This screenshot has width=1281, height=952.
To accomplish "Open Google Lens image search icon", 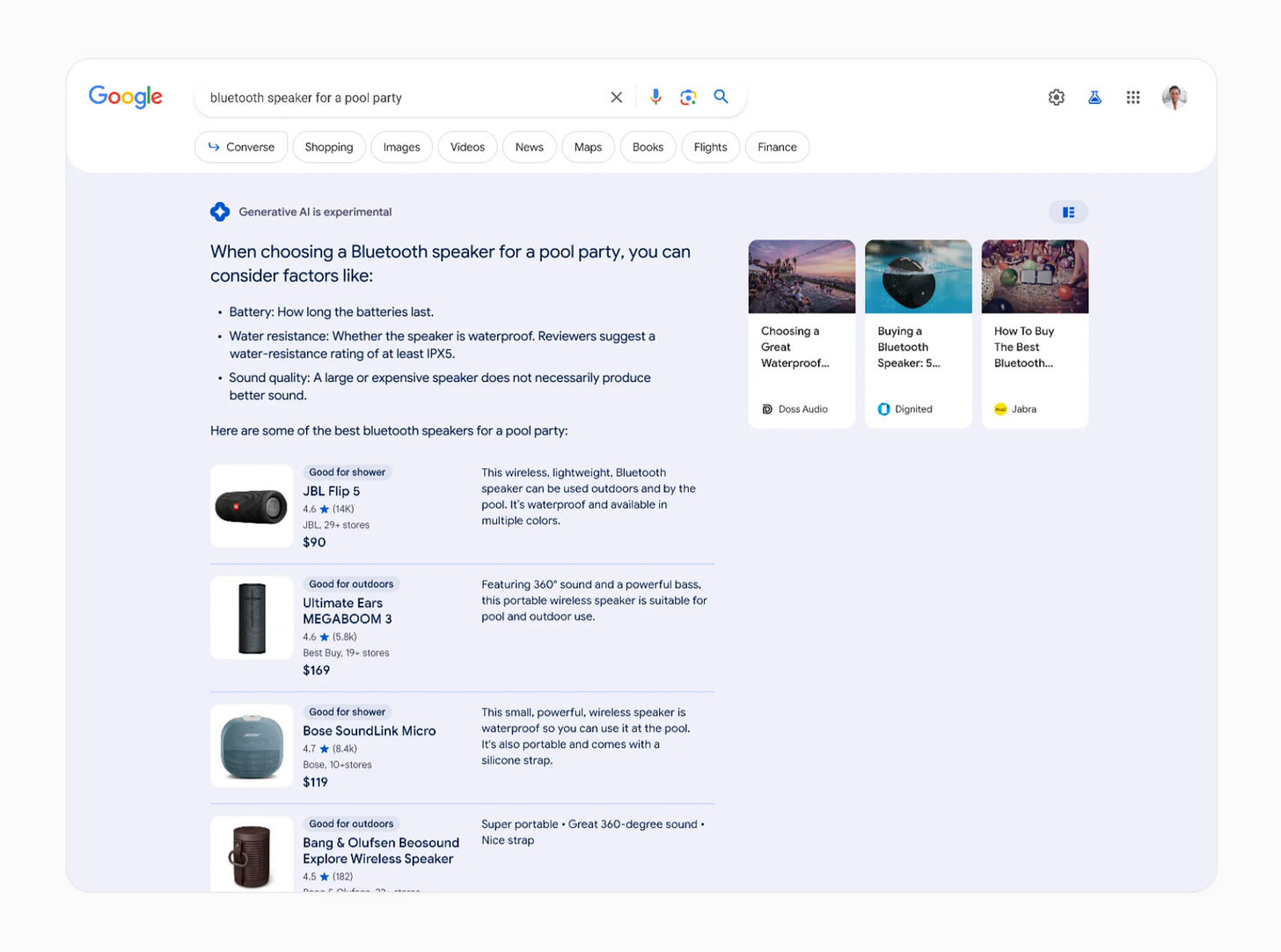I will click(688, 97).
